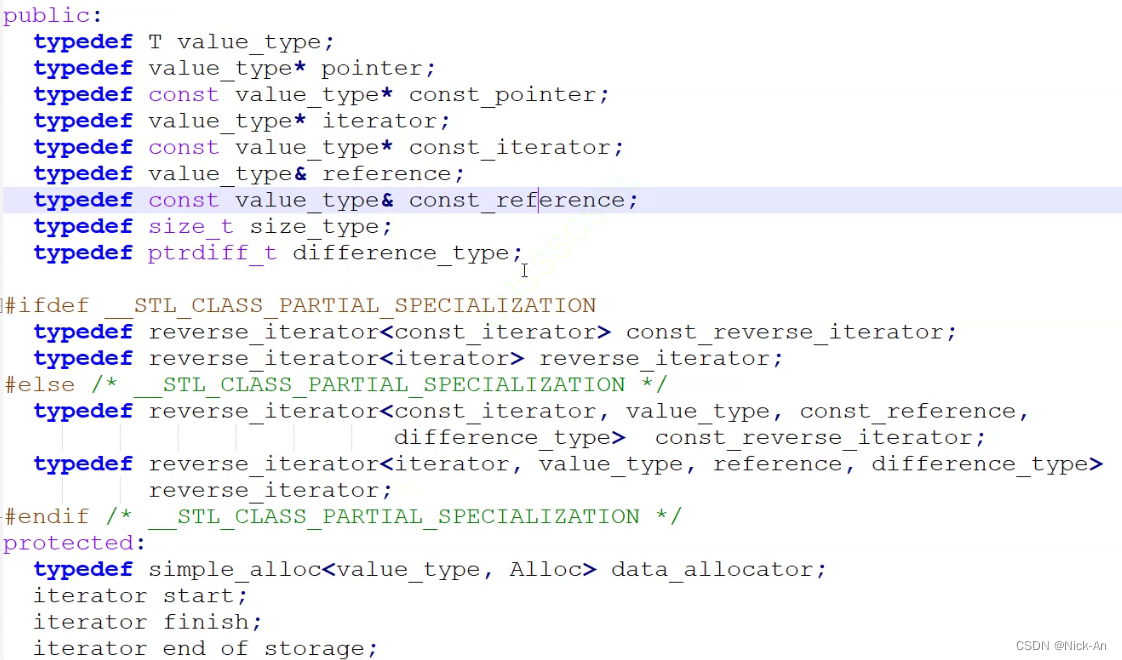This screenshot has height=660, width=1122.
Task: Click the "#ifdef" preprocessor directive
Action: click(47, 306)
